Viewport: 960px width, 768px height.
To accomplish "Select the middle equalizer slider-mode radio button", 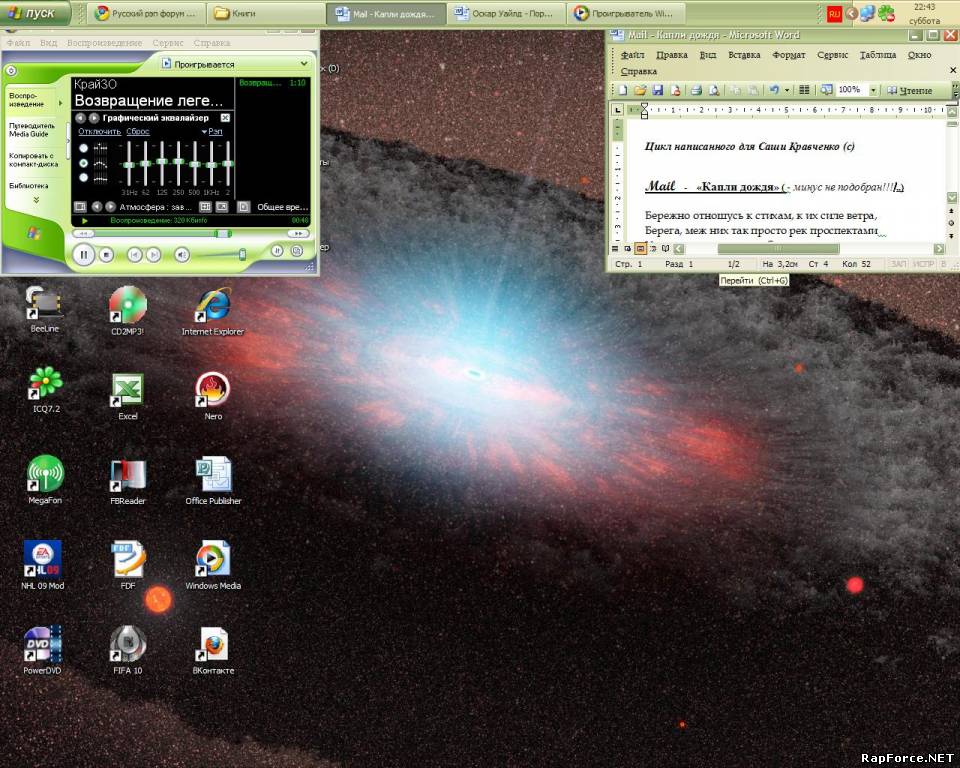I will (83, 164).
